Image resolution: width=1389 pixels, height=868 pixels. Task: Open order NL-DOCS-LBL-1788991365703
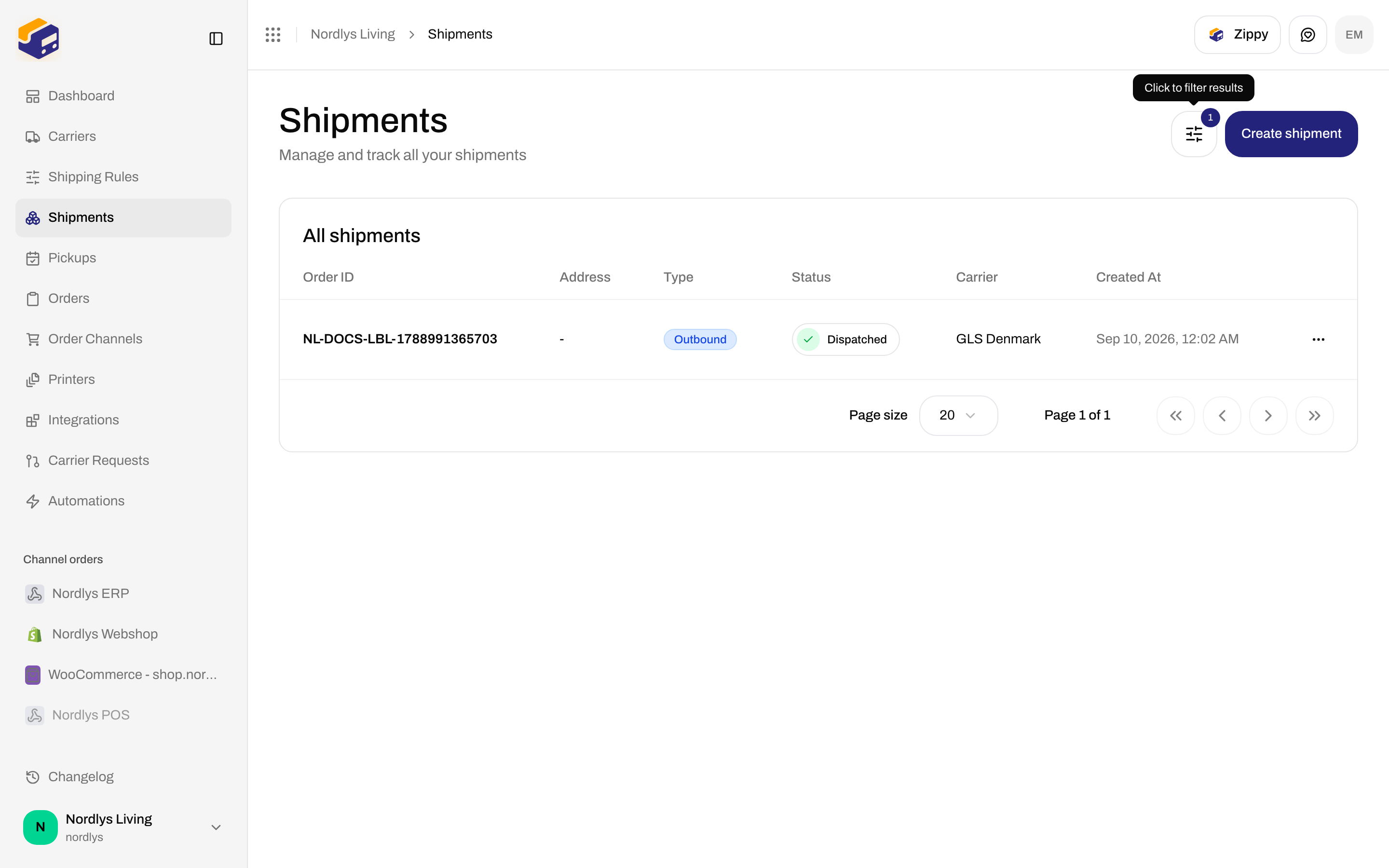400,339
